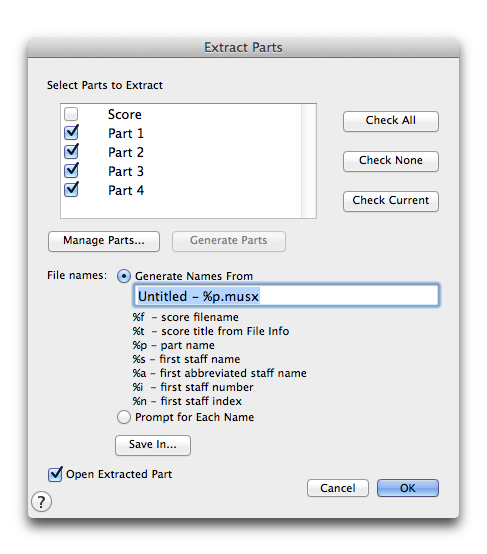Click the Check None button
Screen dimensions: 487x554
tap(391, 161)
